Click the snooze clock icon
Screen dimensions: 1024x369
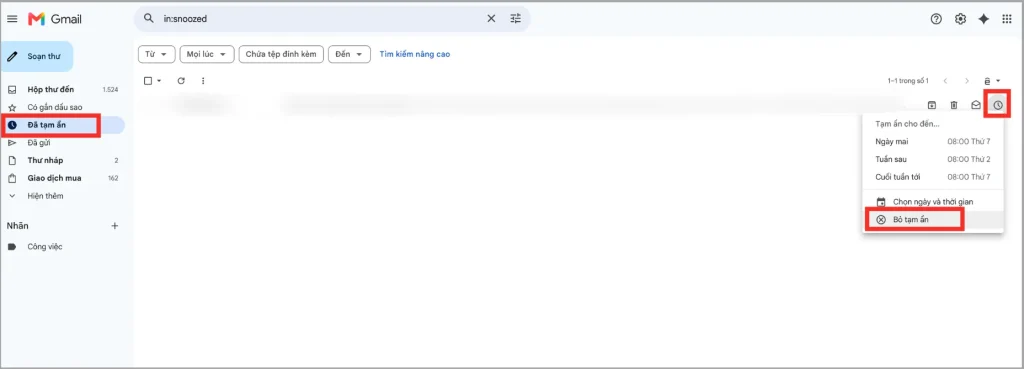pos(998,105)
